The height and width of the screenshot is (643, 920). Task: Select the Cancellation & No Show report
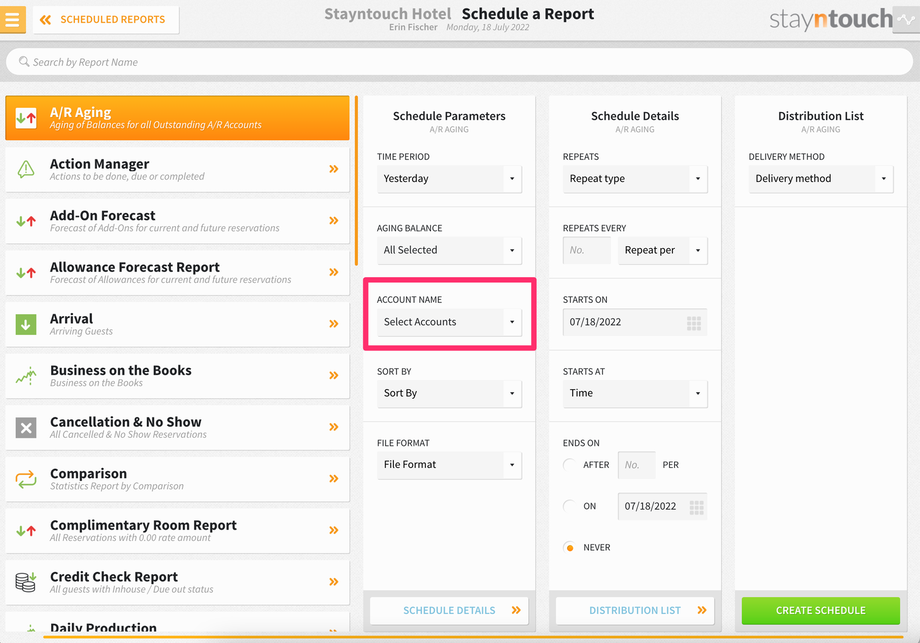(x=177, y=427)
